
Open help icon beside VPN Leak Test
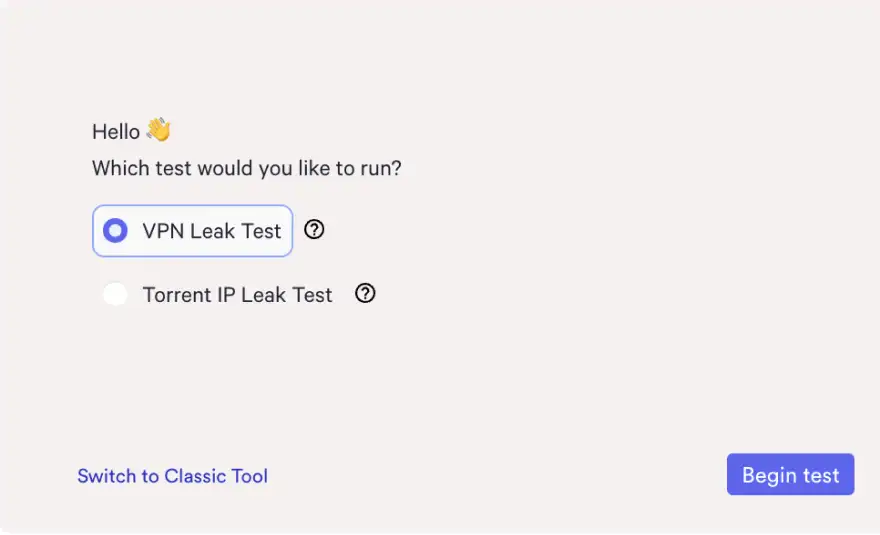(314, 230)
